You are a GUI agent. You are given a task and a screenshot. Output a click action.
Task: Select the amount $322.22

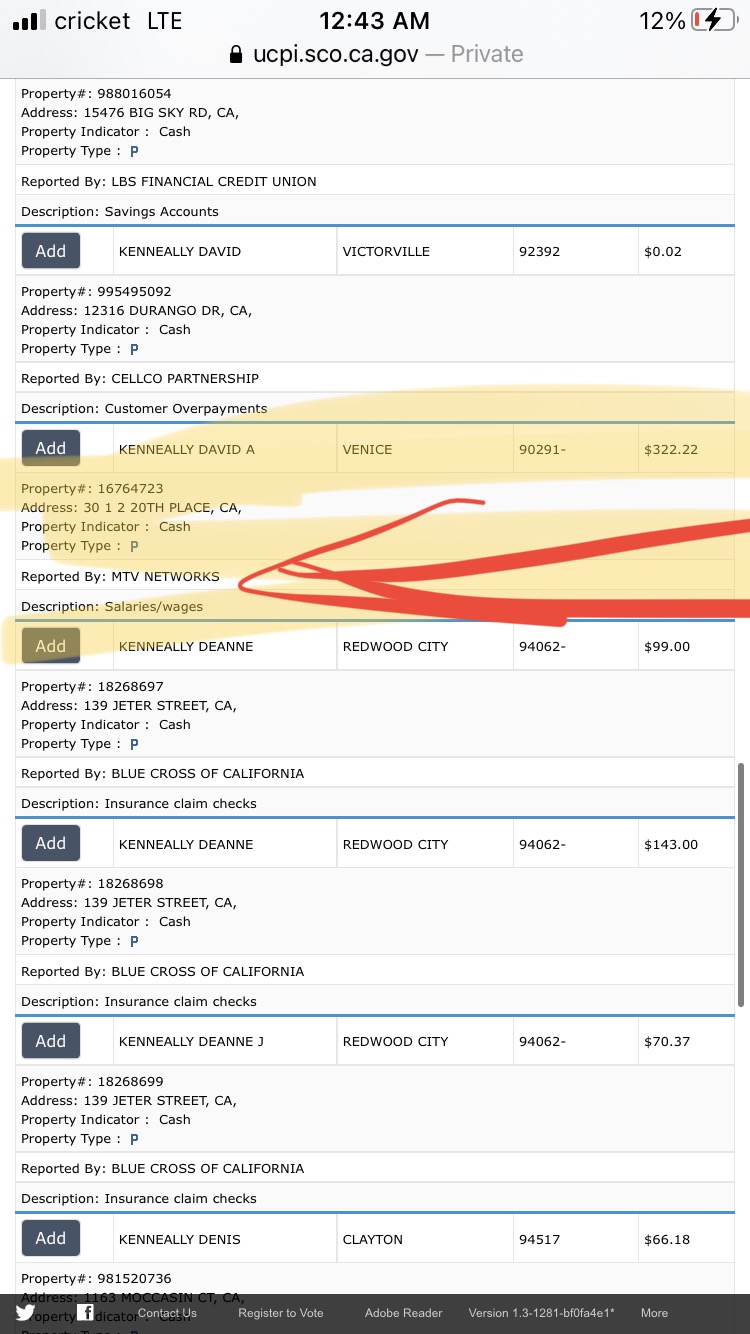click(671, 449)
